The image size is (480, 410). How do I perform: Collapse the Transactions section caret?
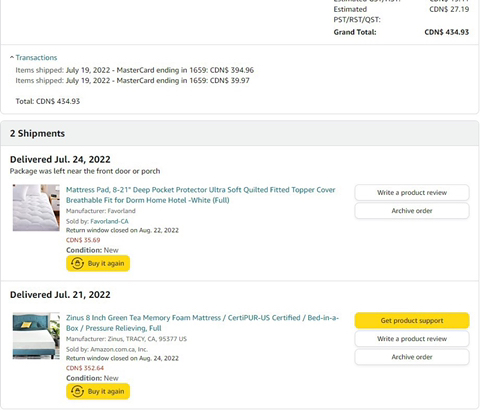pyautogui.click(x=12, y=58)
